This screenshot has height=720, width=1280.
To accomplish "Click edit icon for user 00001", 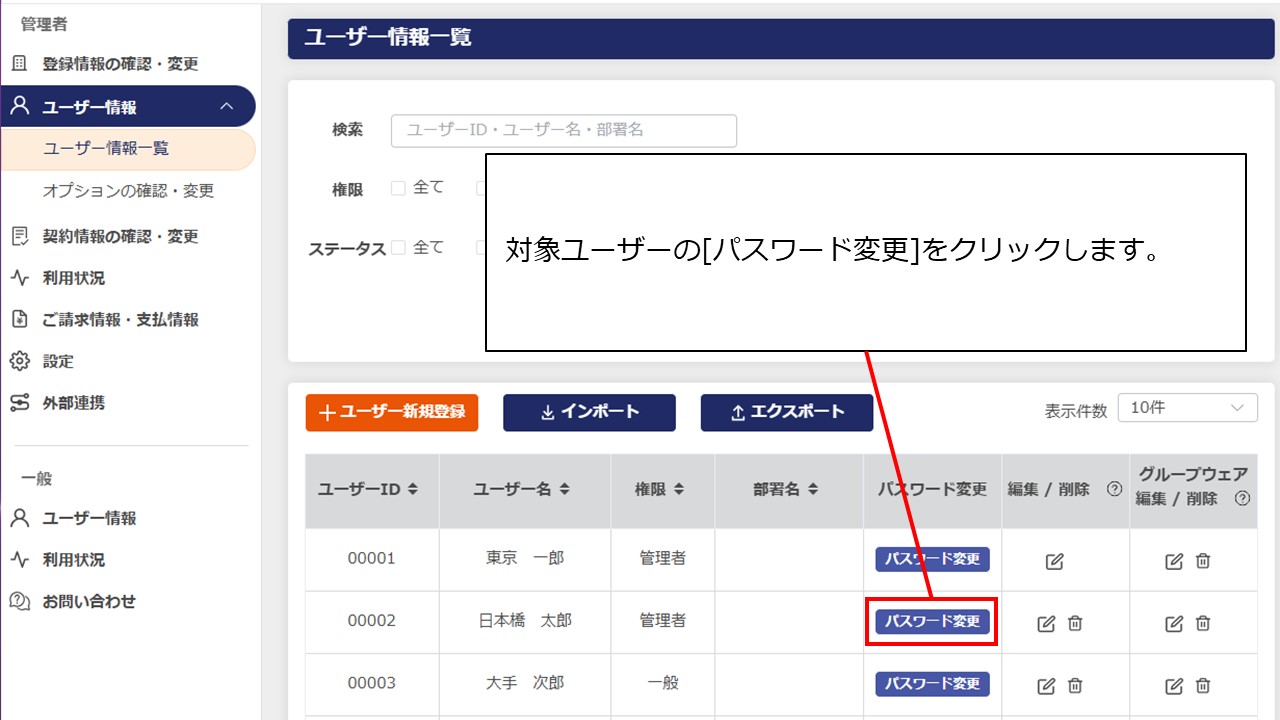I will pos(1054,561).
